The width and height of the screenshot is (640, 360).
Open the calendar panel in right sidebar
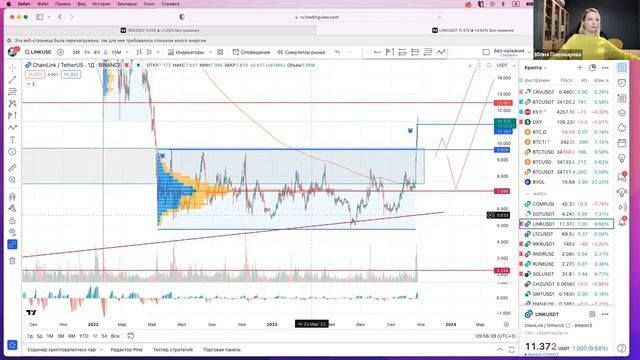tap(622, 143)
